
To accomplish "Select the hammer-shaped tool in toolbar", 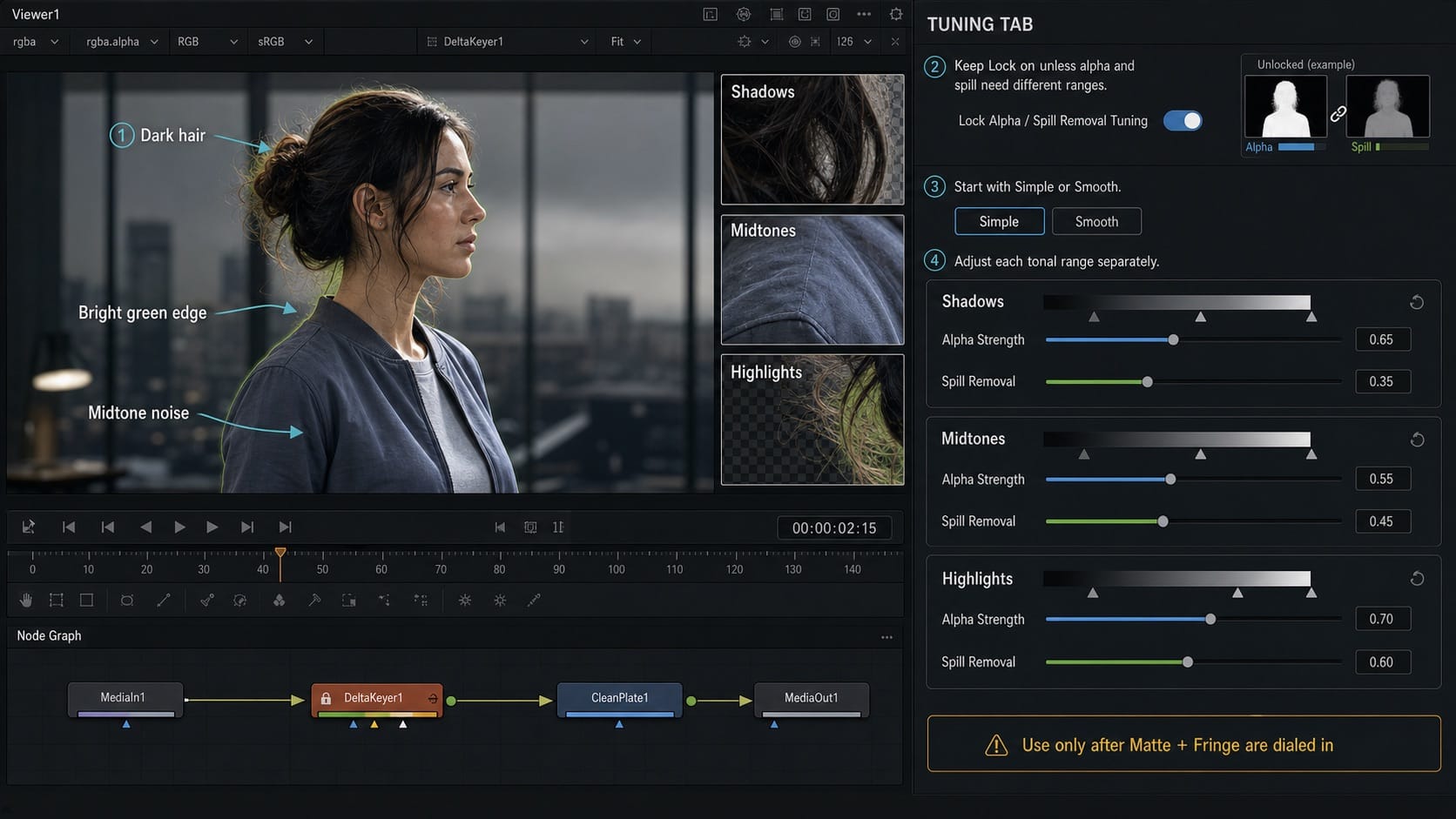I will pos(314,601).
